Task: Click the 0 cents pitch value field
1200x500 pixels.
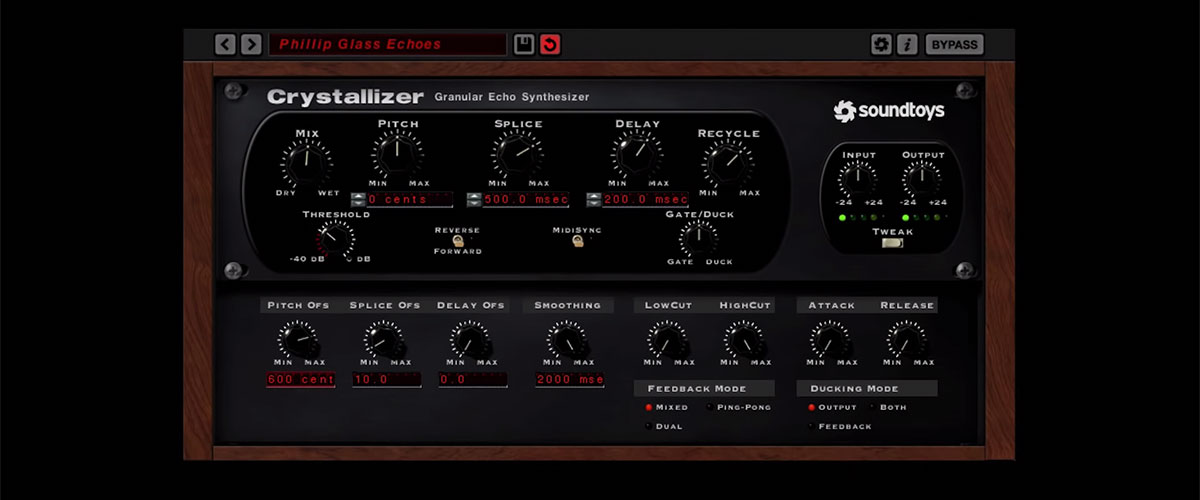Action: [410, 199]
